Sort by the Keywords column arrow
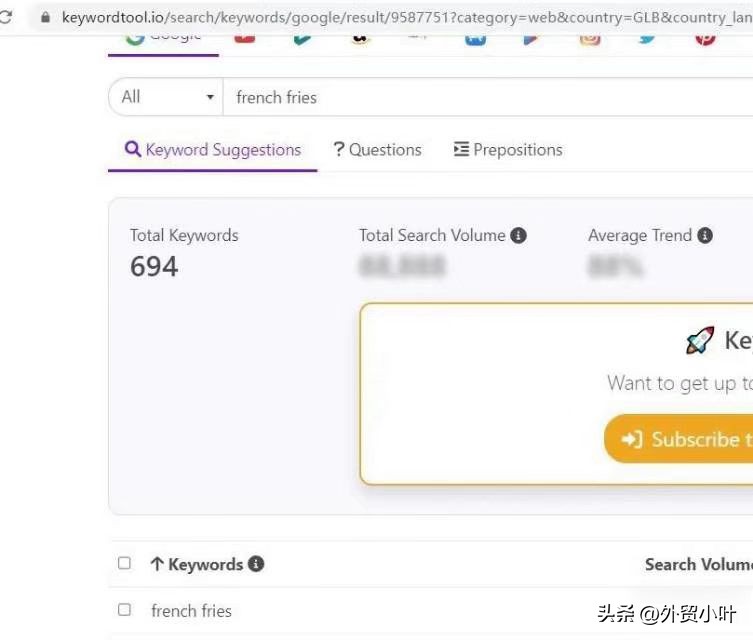 156,564
